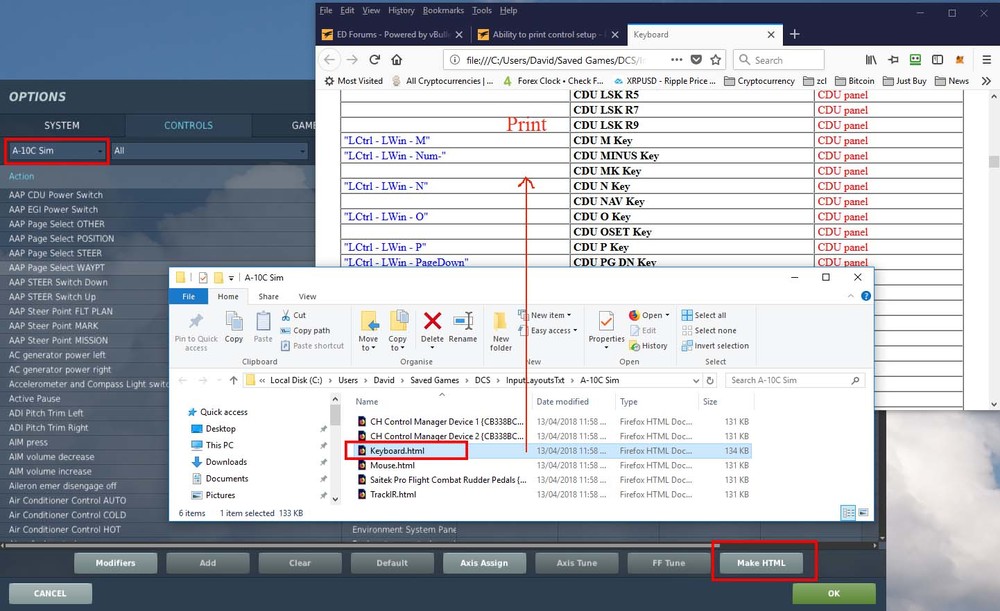Click Select all in Explorer ribbon
The image size is (1000, 611).
(x=704, y=315)
